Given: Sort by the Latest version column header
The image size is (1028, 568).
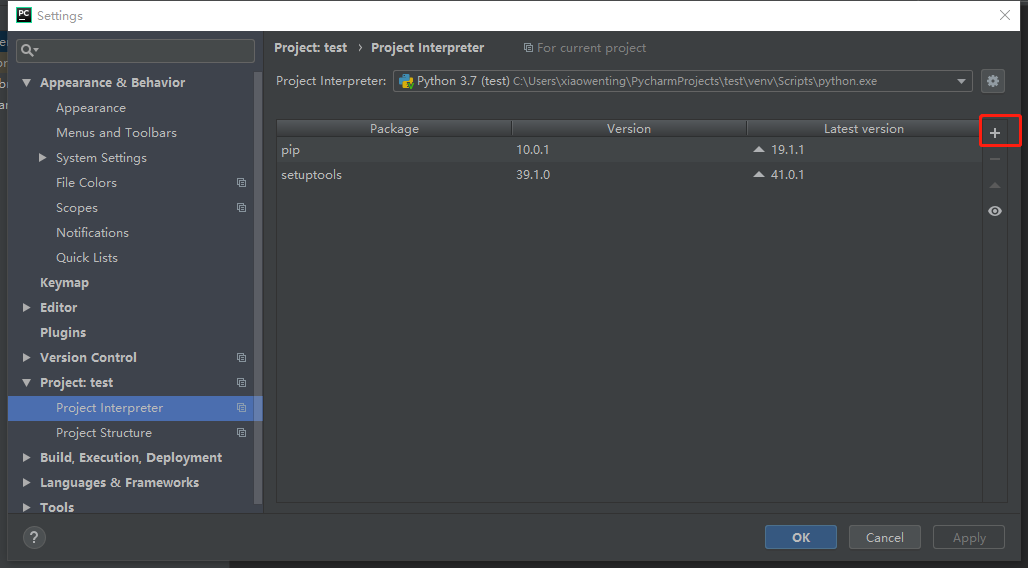Looking at the screenshot, I should 863,129.
